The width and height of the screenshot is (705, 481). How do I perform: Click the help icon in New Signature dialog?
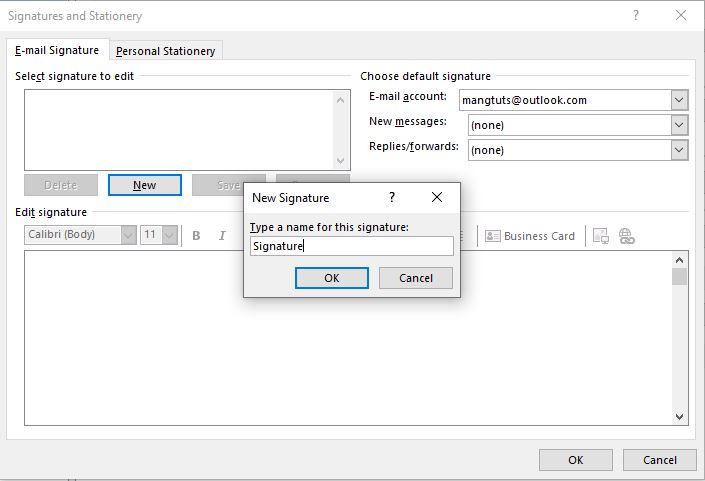tap(392, 197)
